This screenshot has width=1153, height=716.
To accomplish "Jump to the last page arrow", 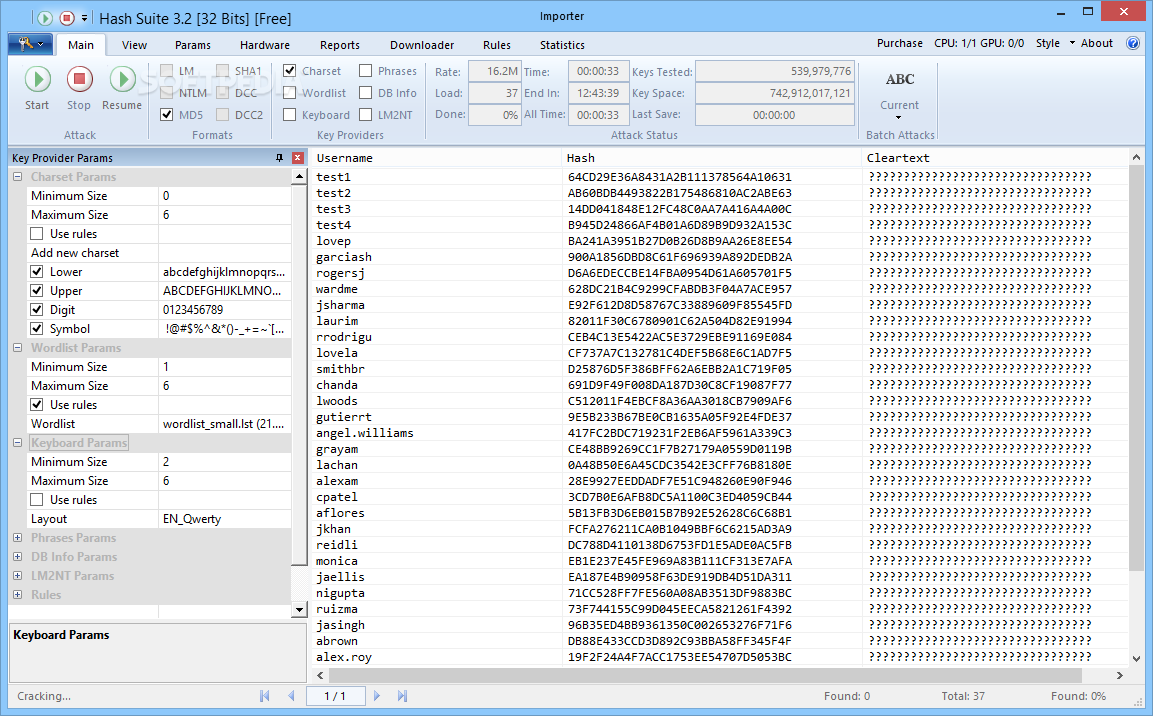I will point(402,696).
